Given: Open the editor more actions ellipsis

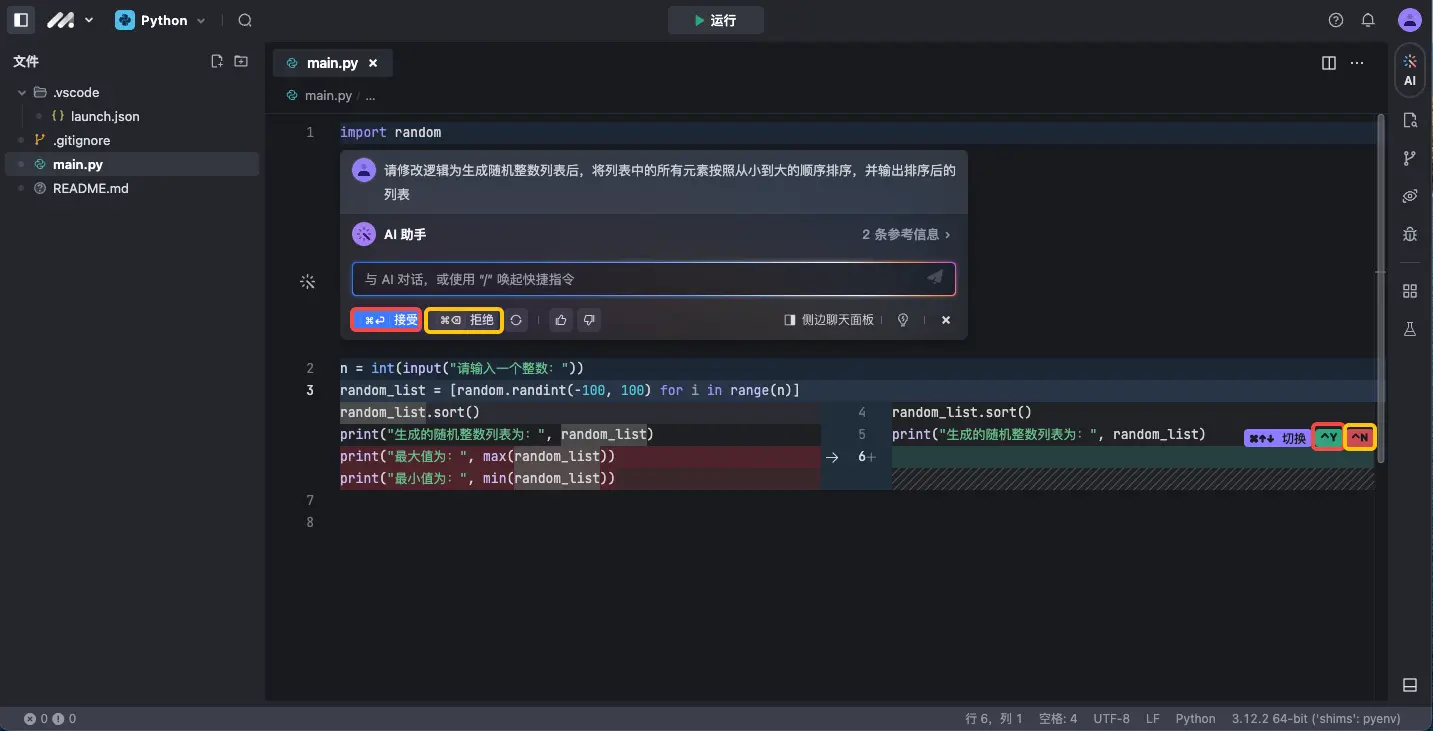Looking at the screenshot, I should tap(1357, 62).
